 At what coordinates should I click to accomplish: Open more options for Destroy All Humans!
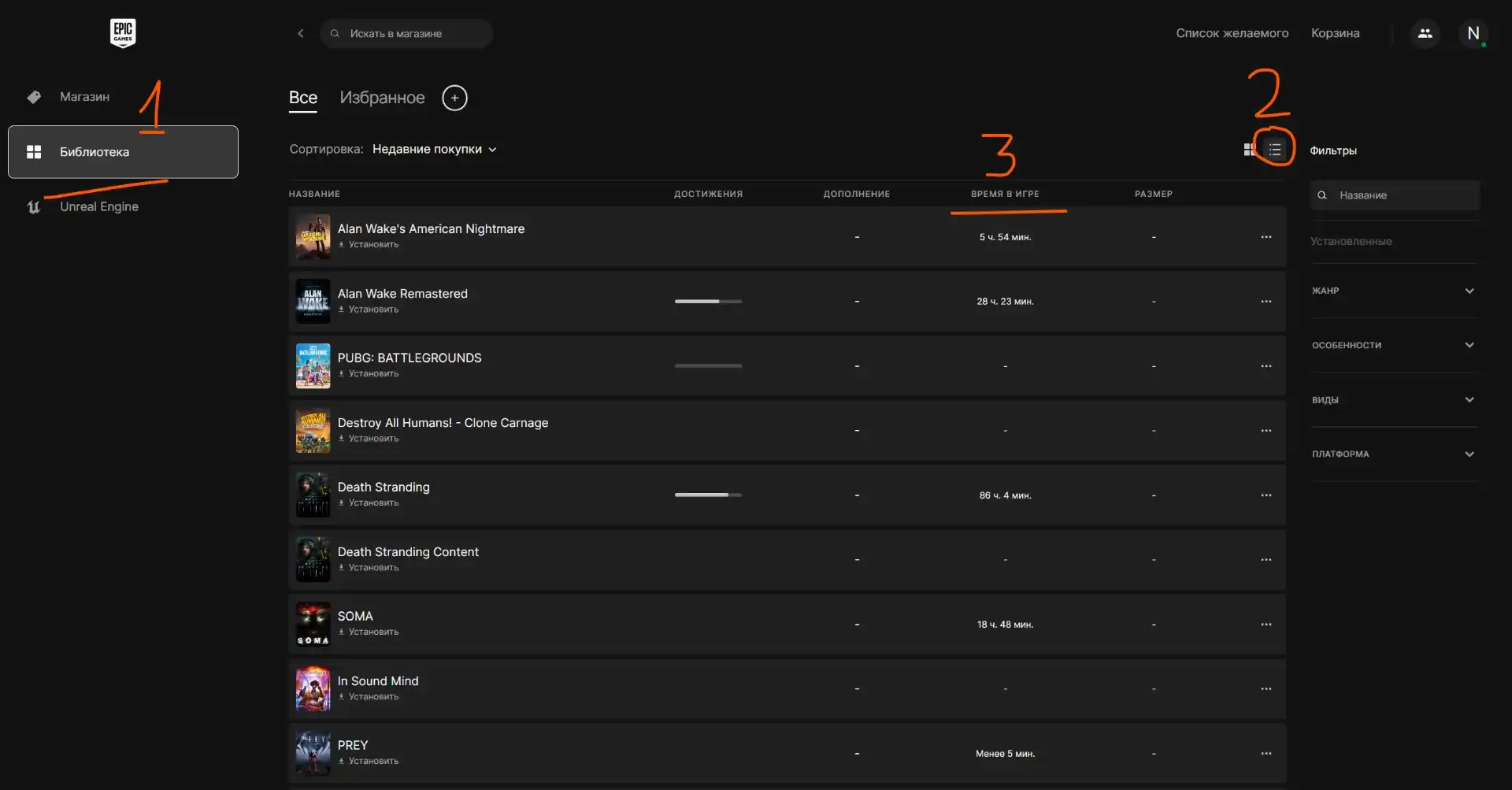tap(1266, 431)
